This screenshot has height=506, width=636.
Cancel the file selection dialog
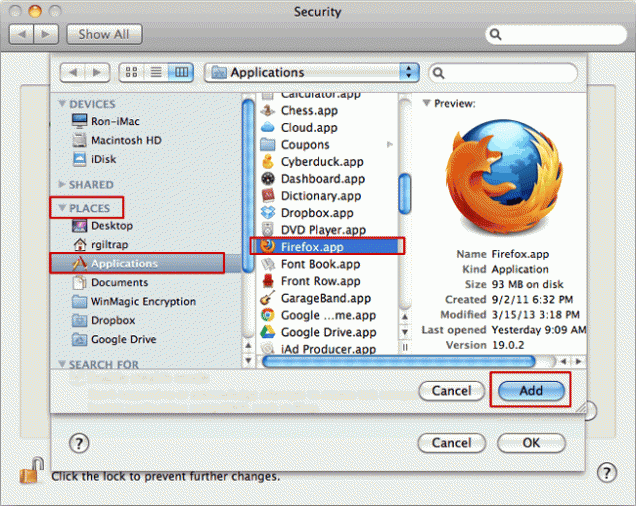pyautogui.click(x=451, y=390)
